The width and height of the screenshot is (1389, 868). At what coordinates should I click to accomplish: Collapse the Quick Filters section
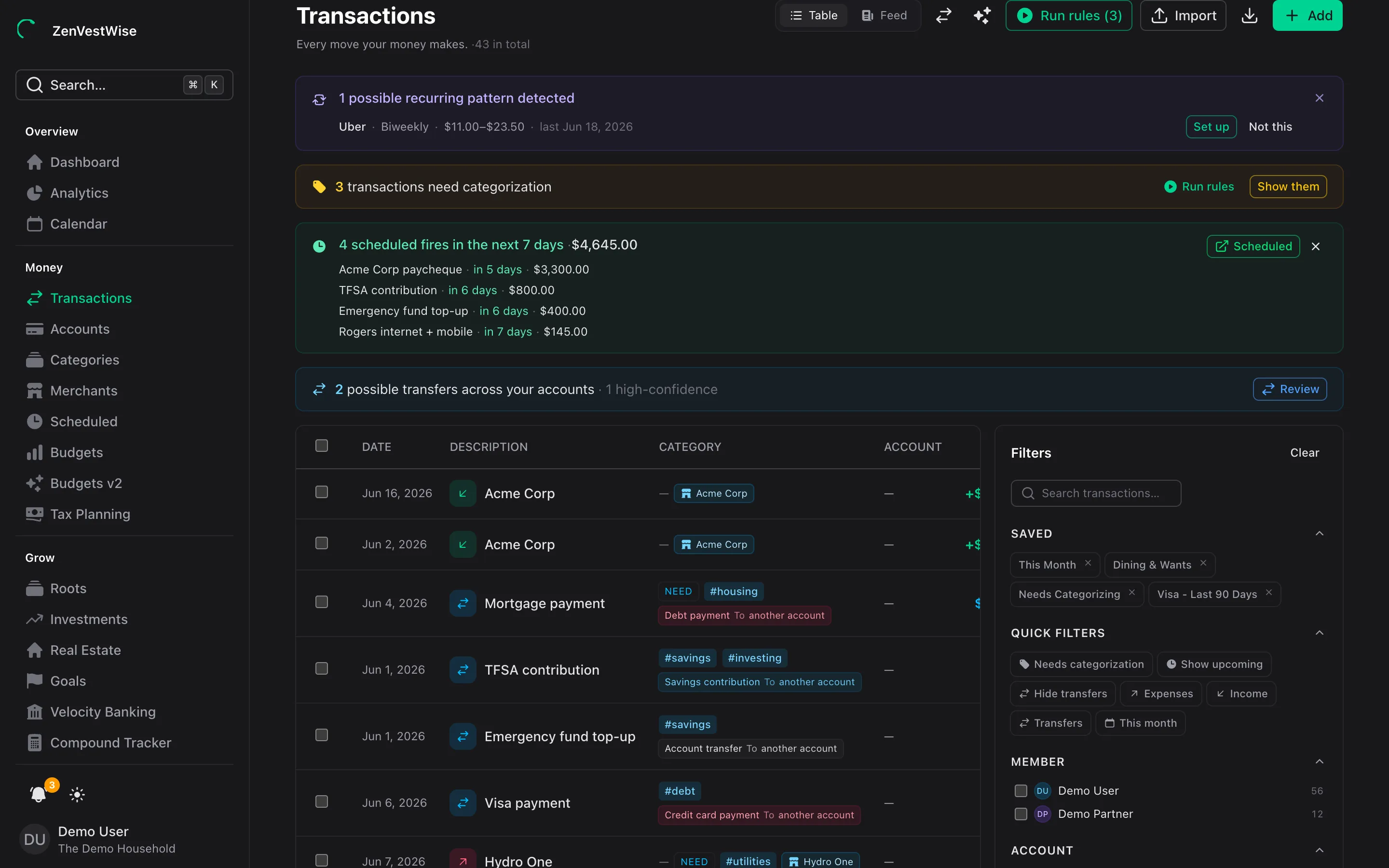(x=1320, y=633)
